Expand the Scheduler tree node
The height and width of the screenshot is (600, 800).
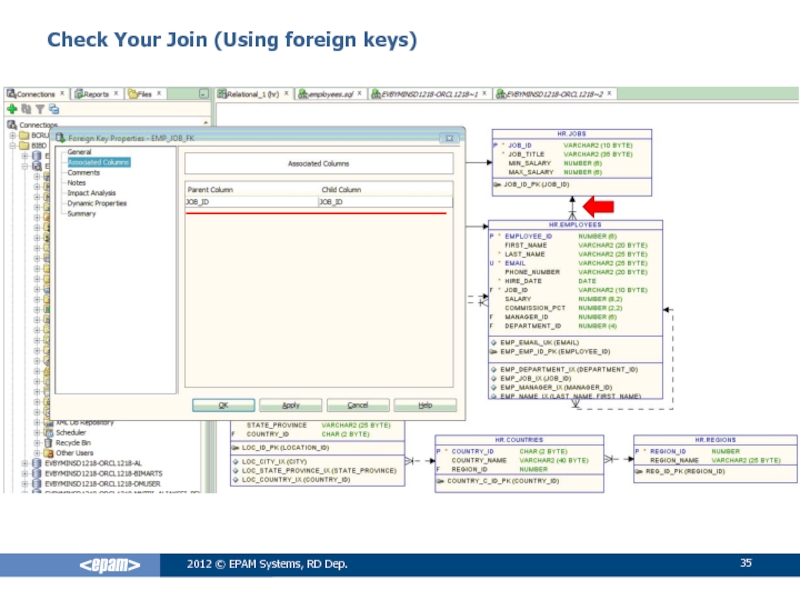tap(37, 432)
